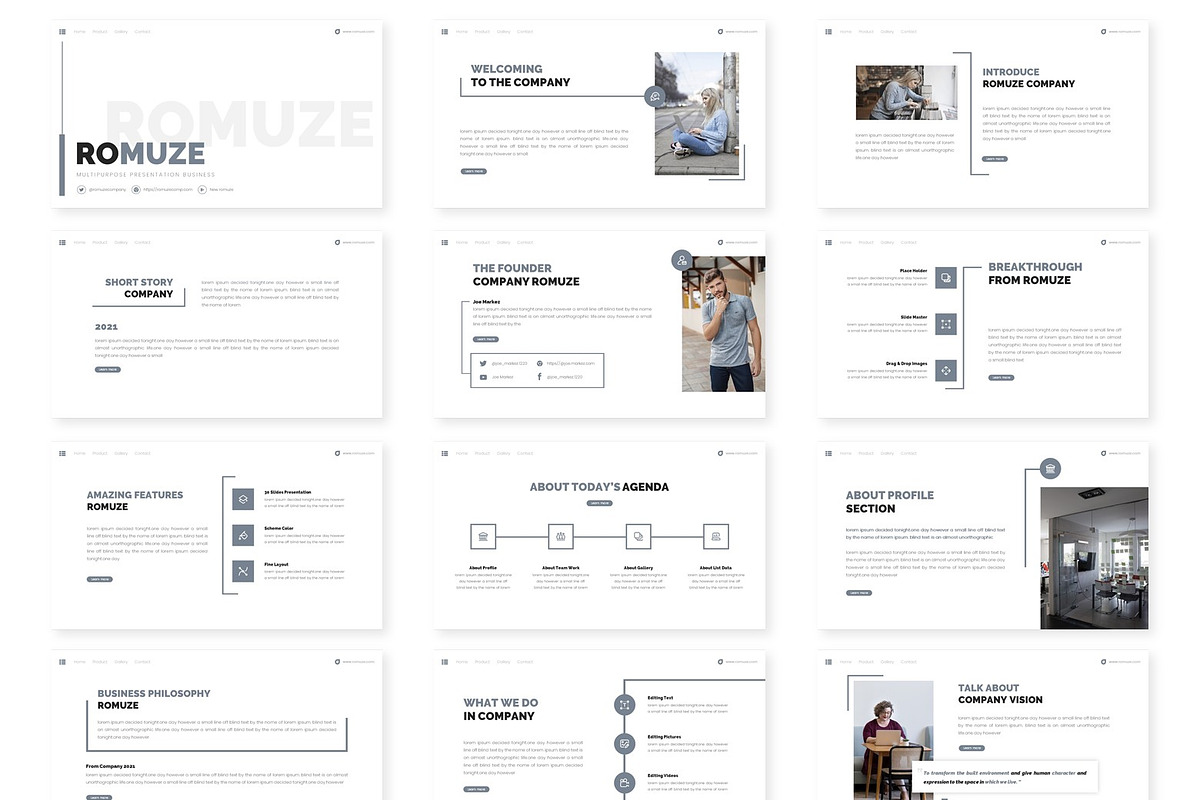Click the italic quote box on Vision slide
The image size is (1200, 800).
[1005, 777]
